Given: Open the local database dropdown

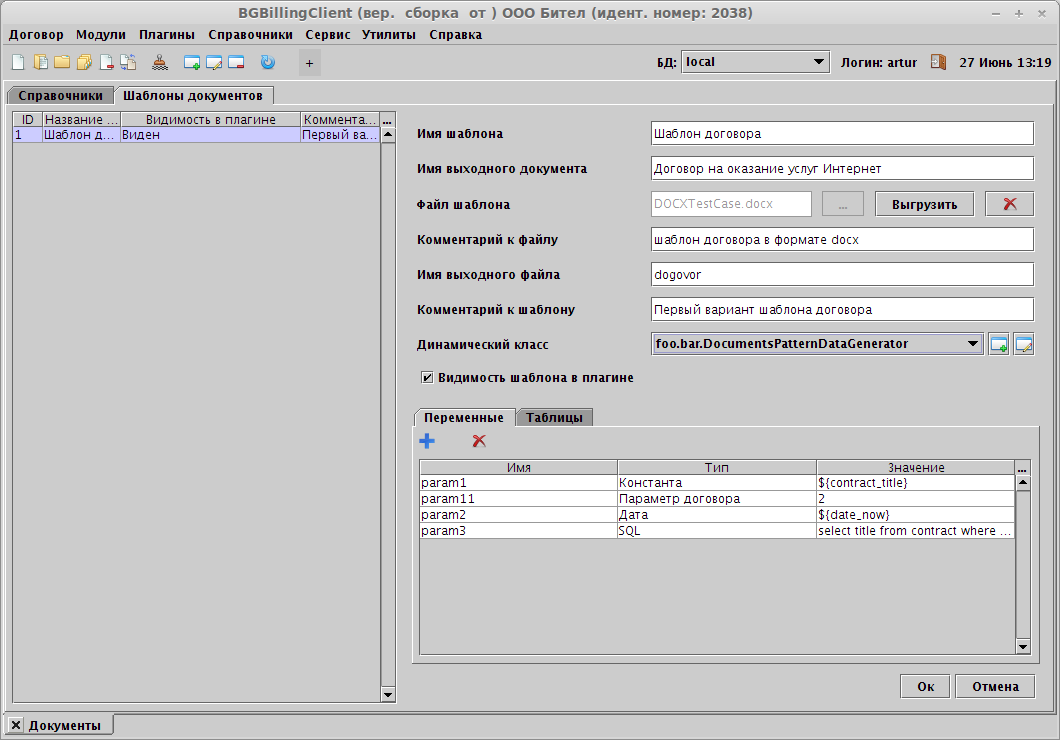Looking at the screenshot, I should (x=819, y=61).
